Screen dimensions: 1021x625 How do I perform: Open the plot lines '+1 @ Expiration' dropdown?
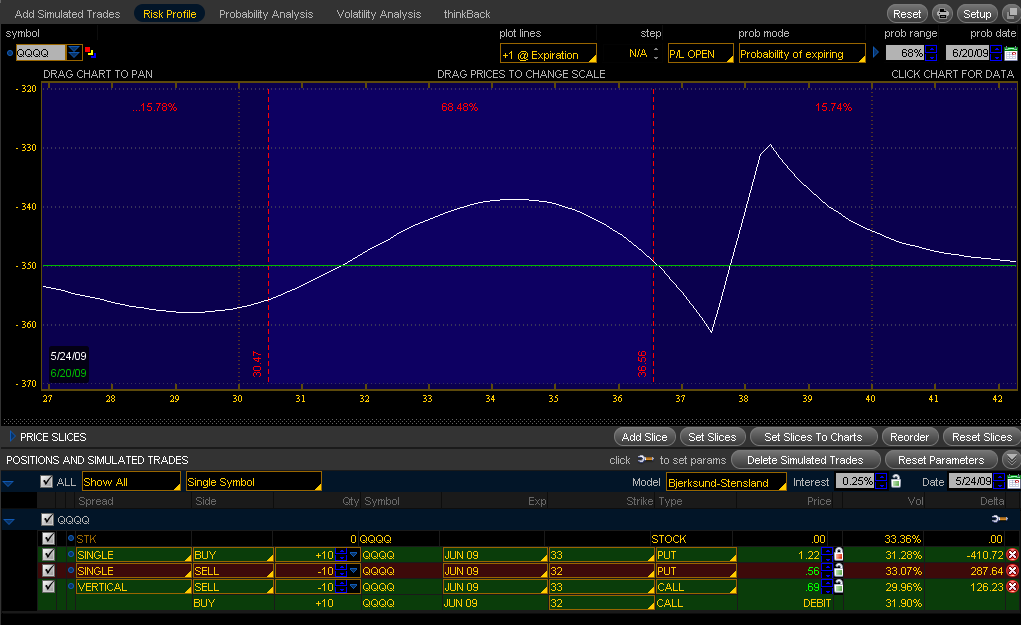pyautogui.click(x=548, y=54)
